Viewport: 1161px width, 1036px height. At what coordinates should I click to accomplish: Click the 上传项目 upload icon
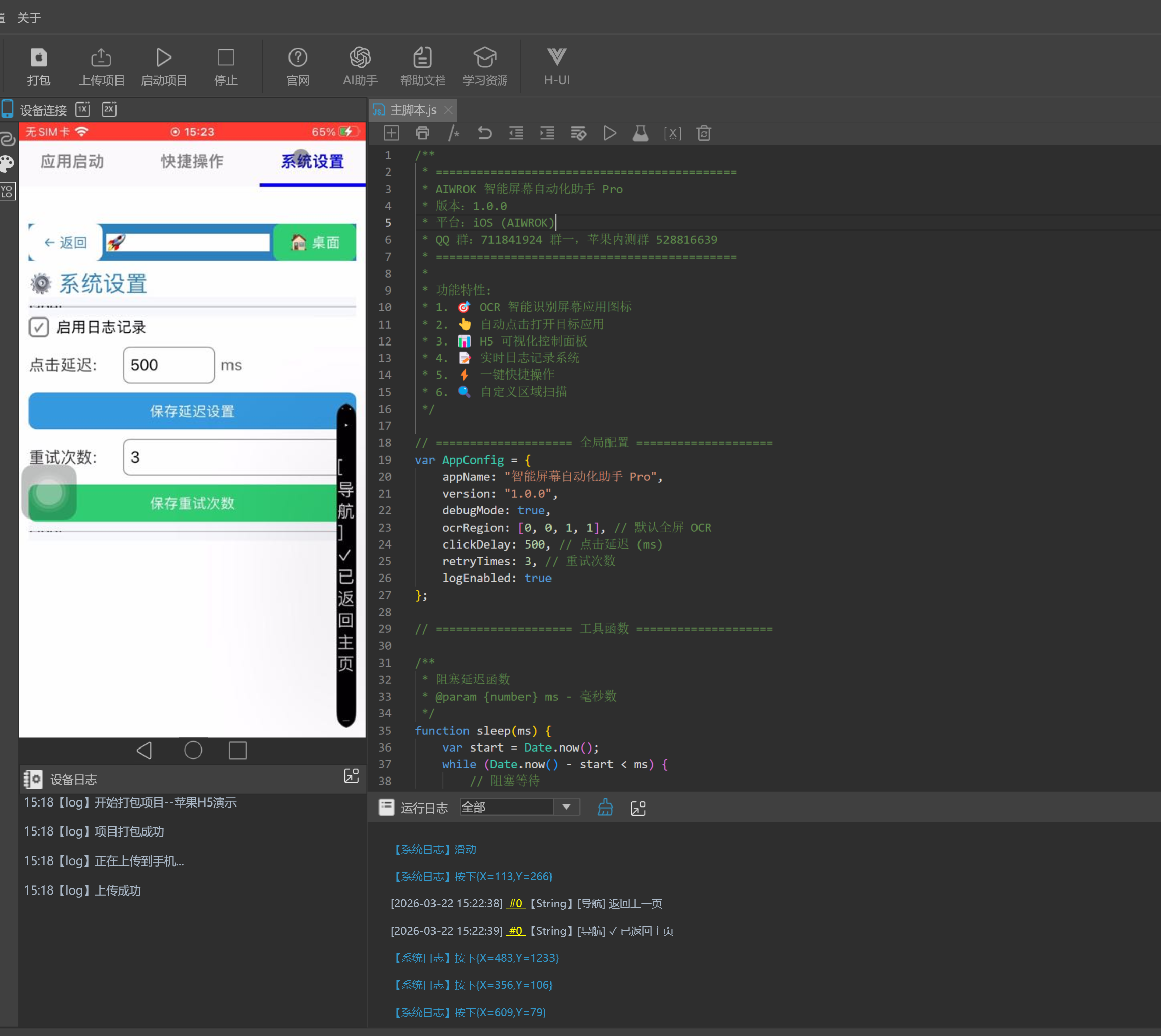(101, 57)
